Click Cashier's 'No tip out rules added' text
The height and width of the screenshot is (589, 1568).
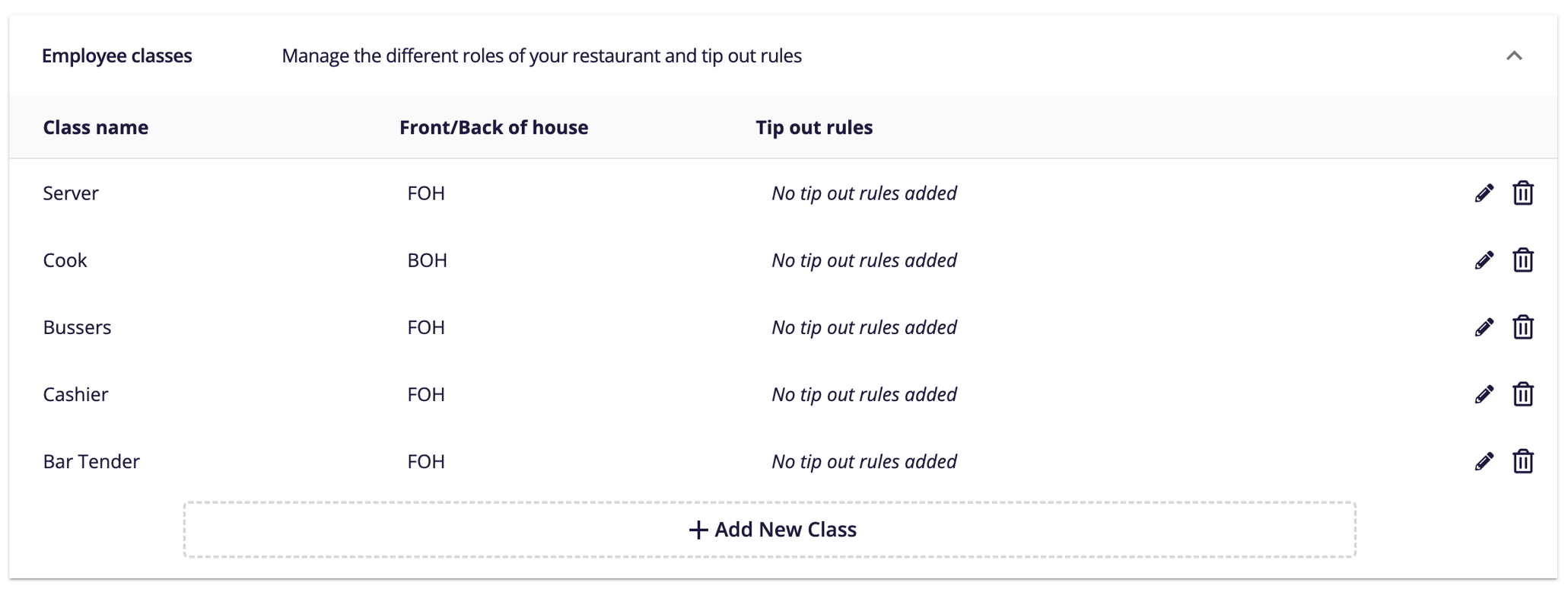(x=864, y=394)
